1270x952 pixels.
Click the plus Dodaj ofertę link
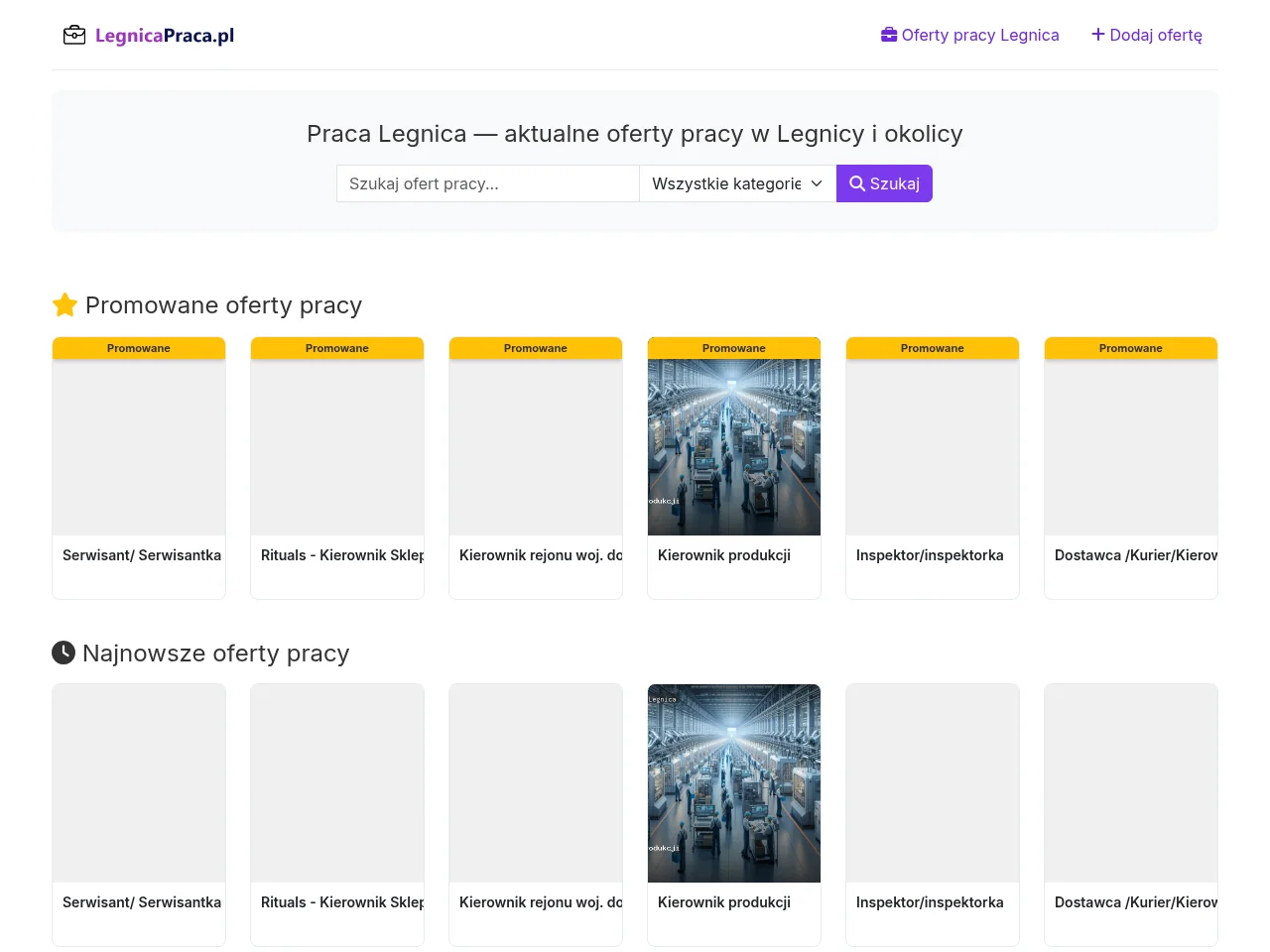click(x=1146, y=35)
